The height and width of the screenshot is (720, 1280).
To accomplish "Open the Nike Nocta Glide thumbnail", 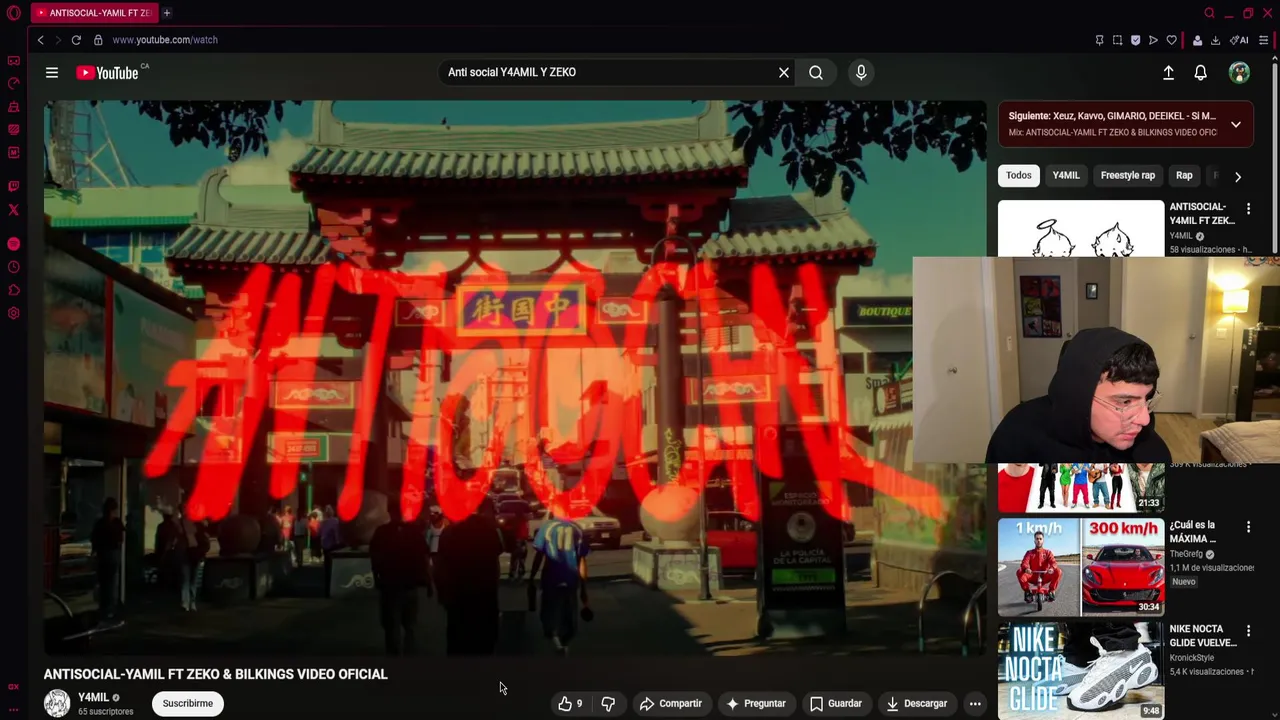I will coord(1081,669).
